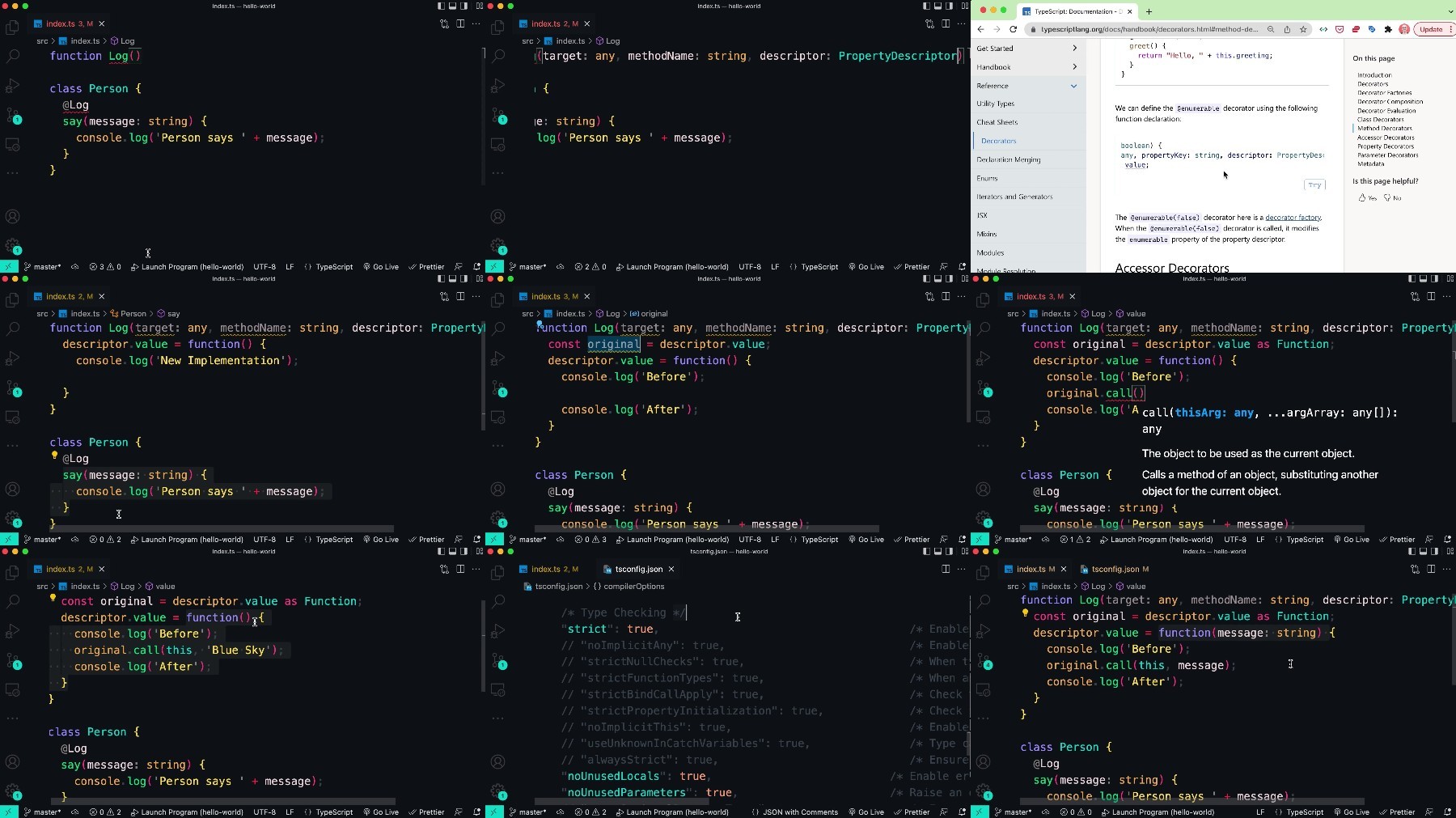Open Search in the compilerOptions tsconfig window
1456x818 pixels.
(x=497, y=601)
